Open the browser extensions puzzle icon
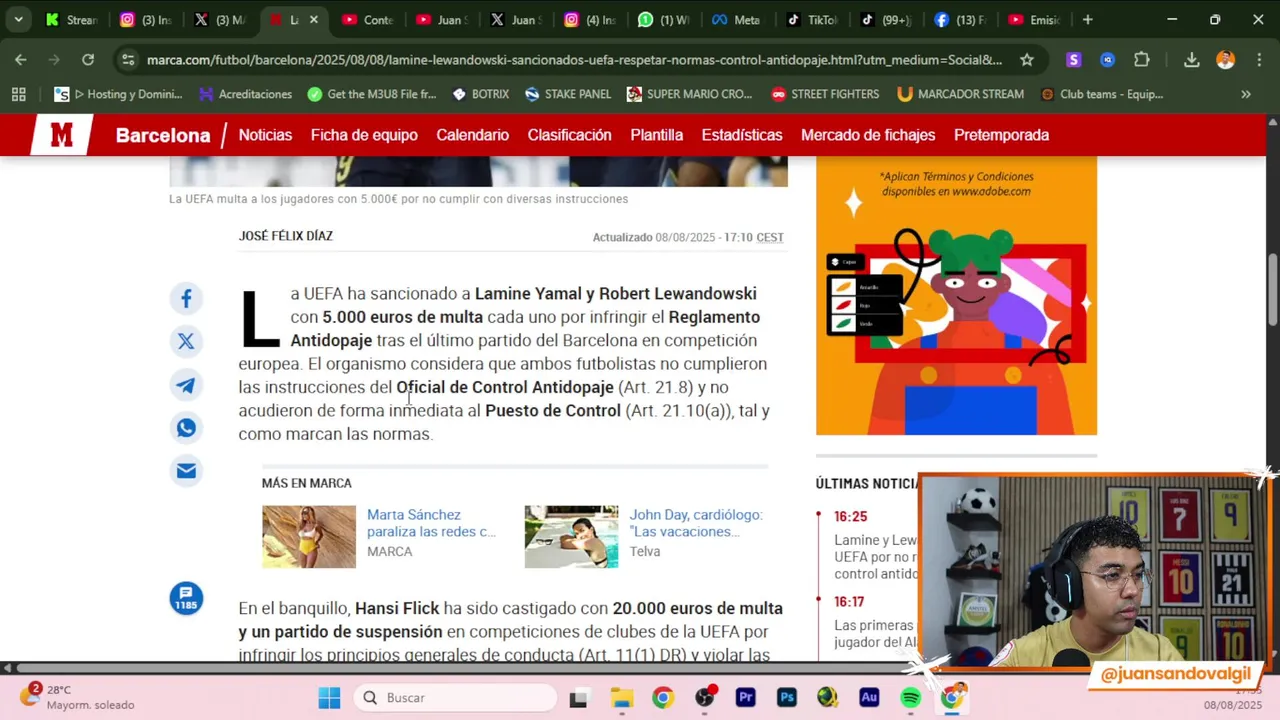 [x=1142, y=60]
